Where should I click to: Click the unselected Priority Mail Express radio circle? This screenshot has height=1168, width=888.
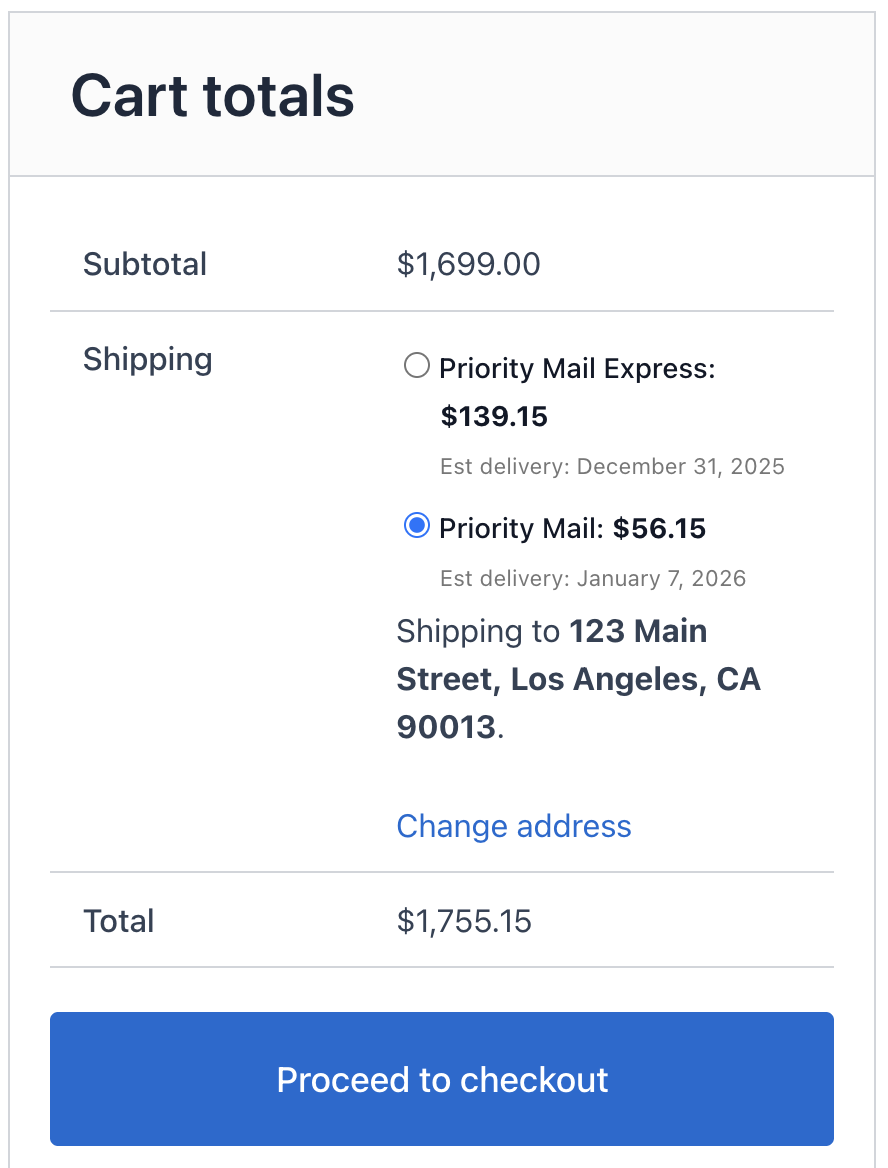tap(416, 366)
